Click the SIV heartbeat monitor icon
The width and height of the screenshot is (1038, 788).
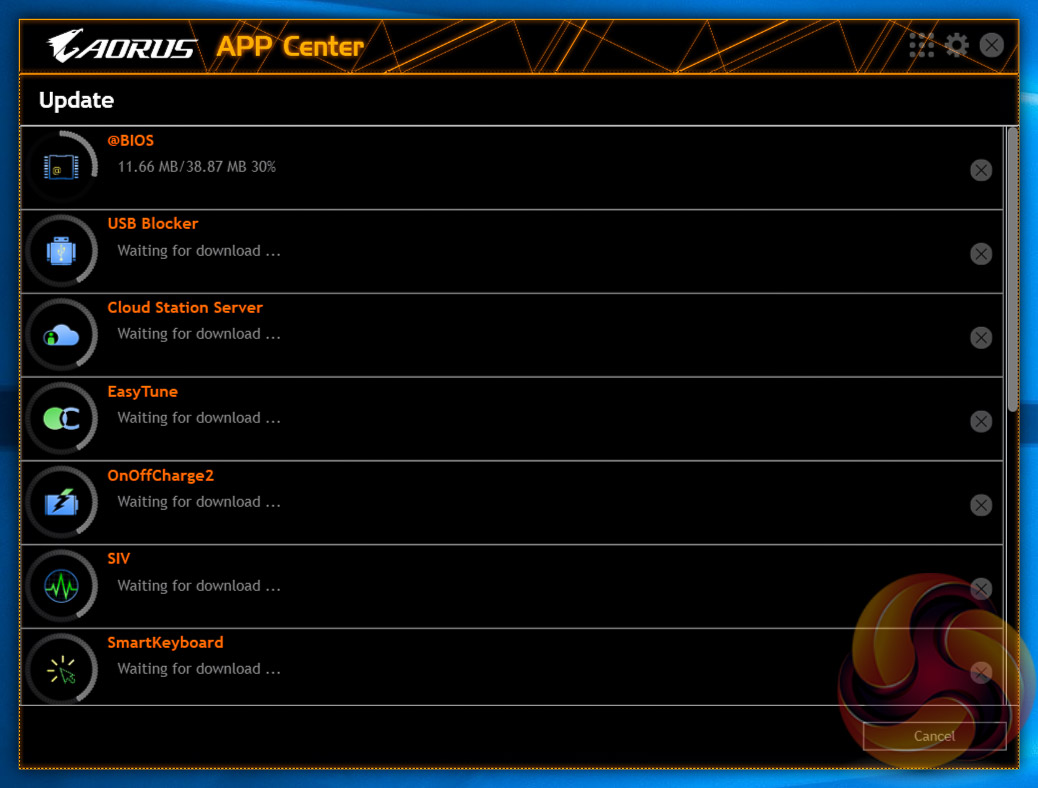pos(61,586)
